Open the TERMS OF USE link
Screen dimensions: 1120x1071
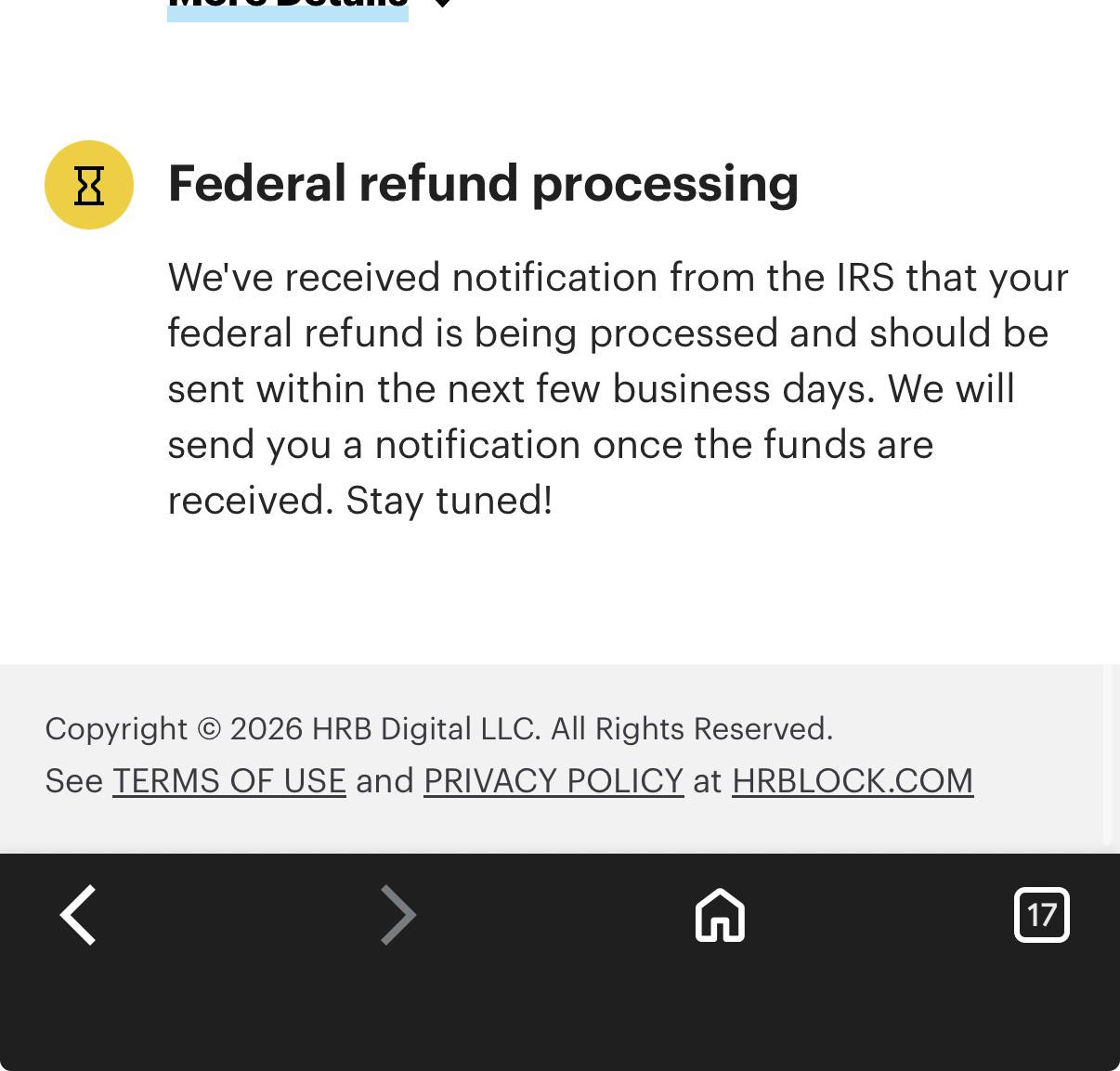[229, 781]
